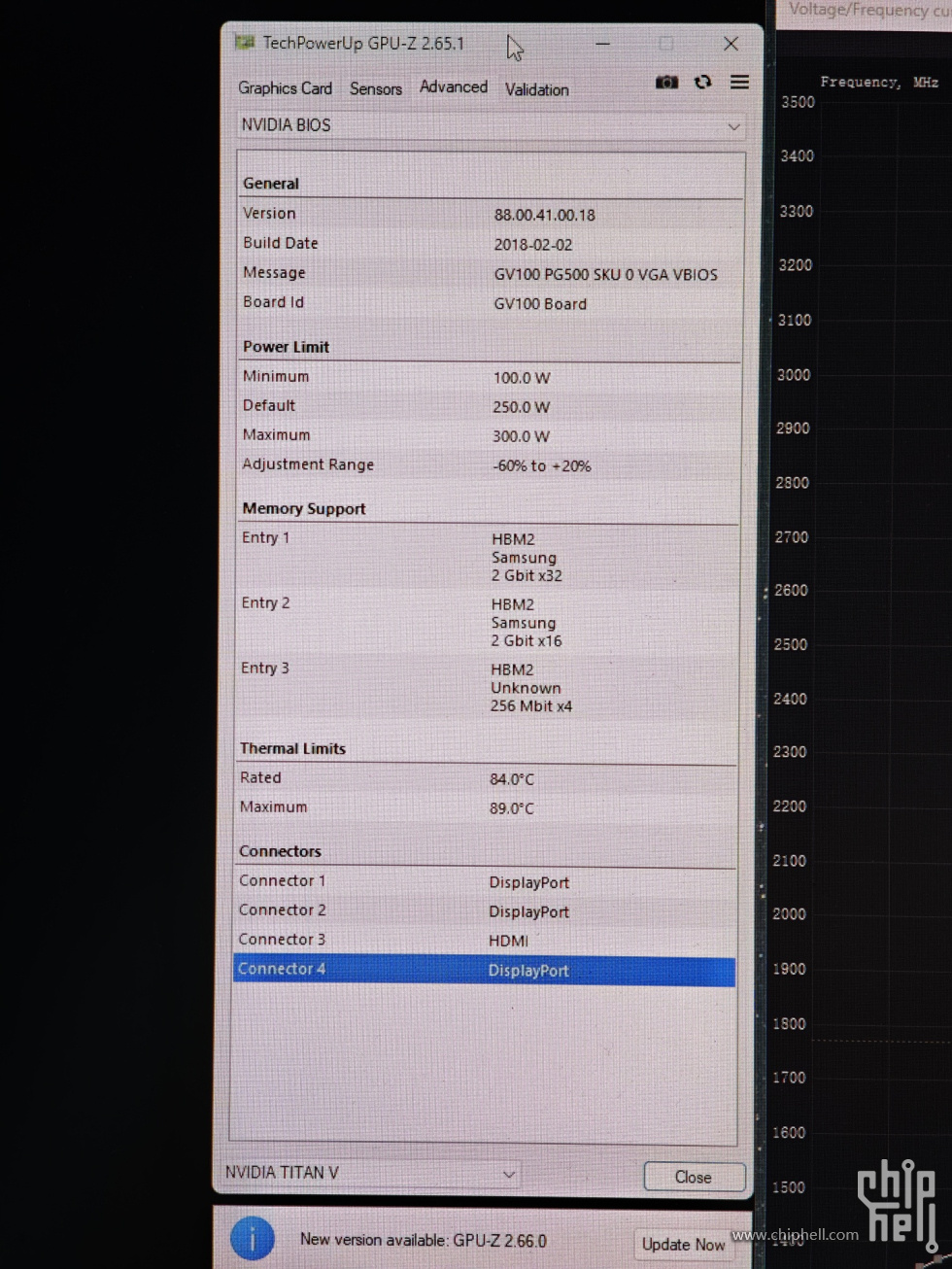Select the Connector 3 HDMI row
Screen dimensions: 952x1269
[x=486, y=940]
